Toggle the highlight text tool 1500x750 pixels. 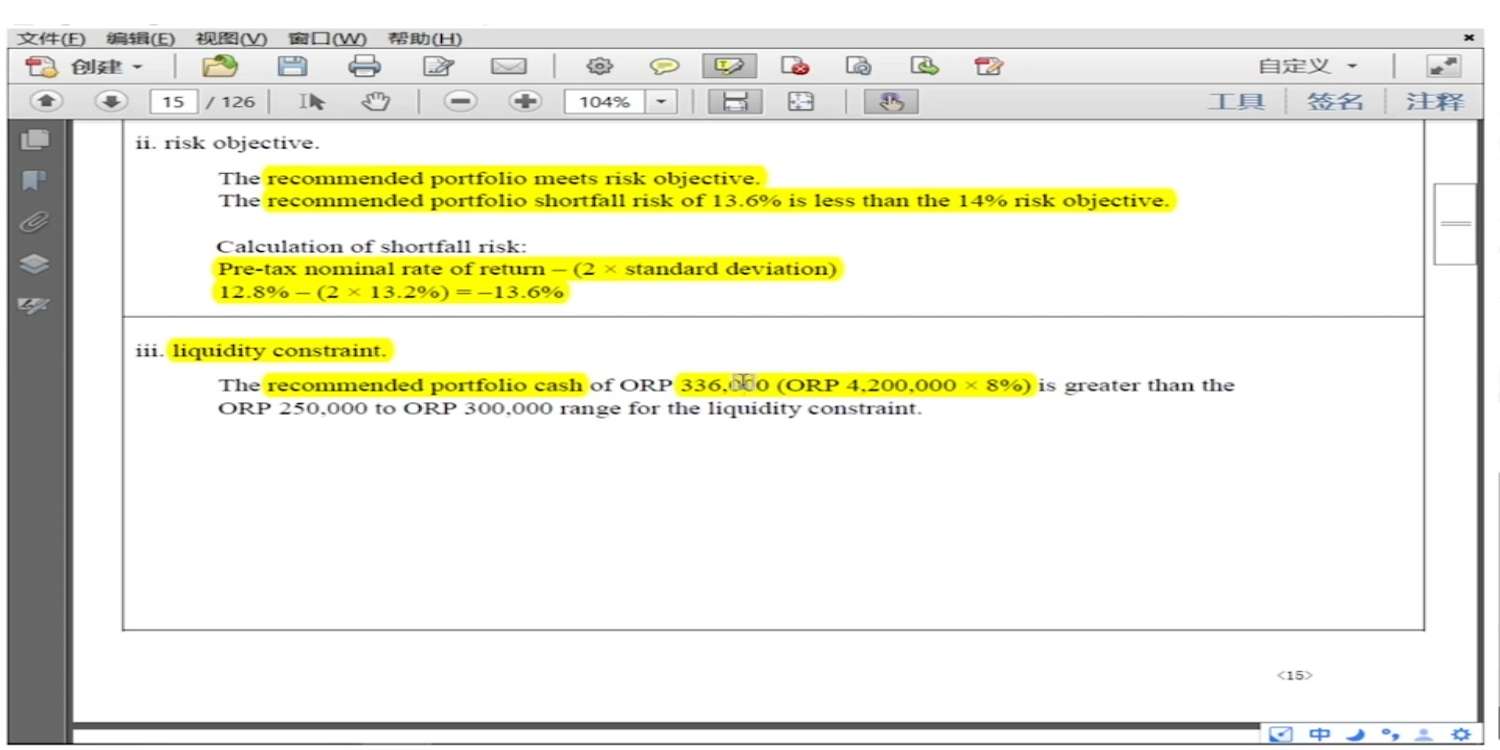coord(729,67)
